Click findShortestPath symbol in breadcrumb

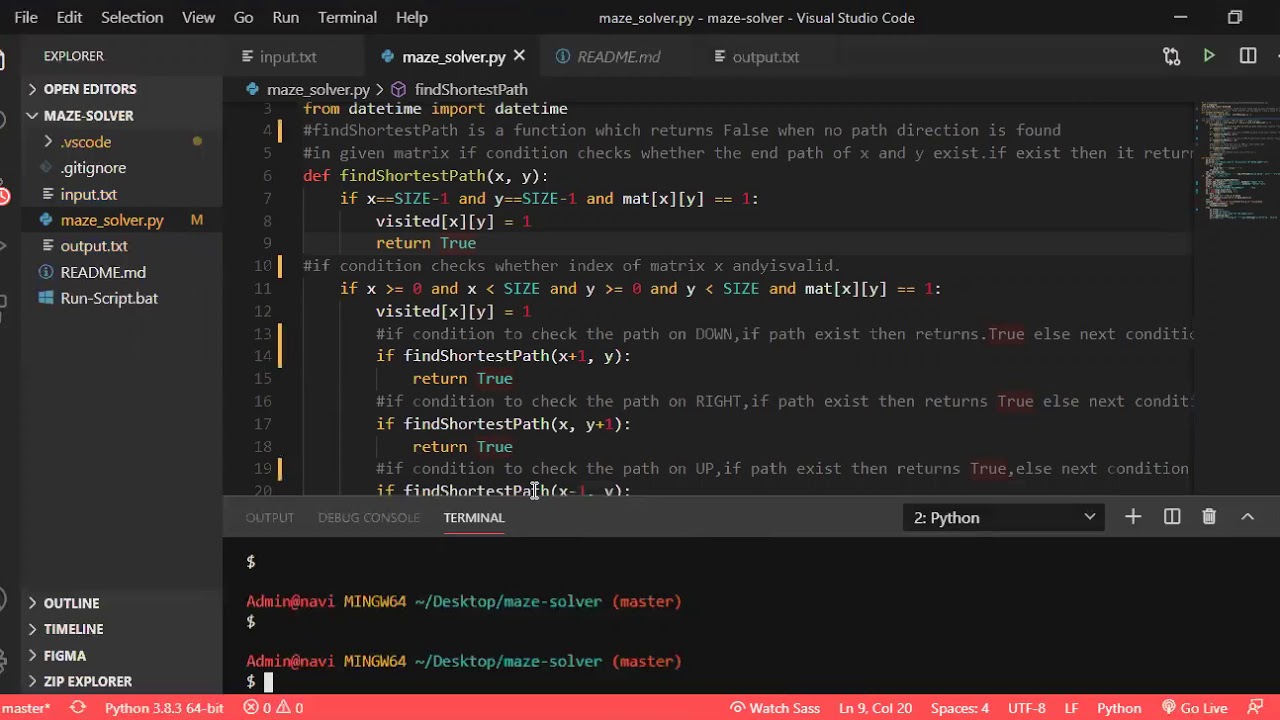[x=471, y=89]
